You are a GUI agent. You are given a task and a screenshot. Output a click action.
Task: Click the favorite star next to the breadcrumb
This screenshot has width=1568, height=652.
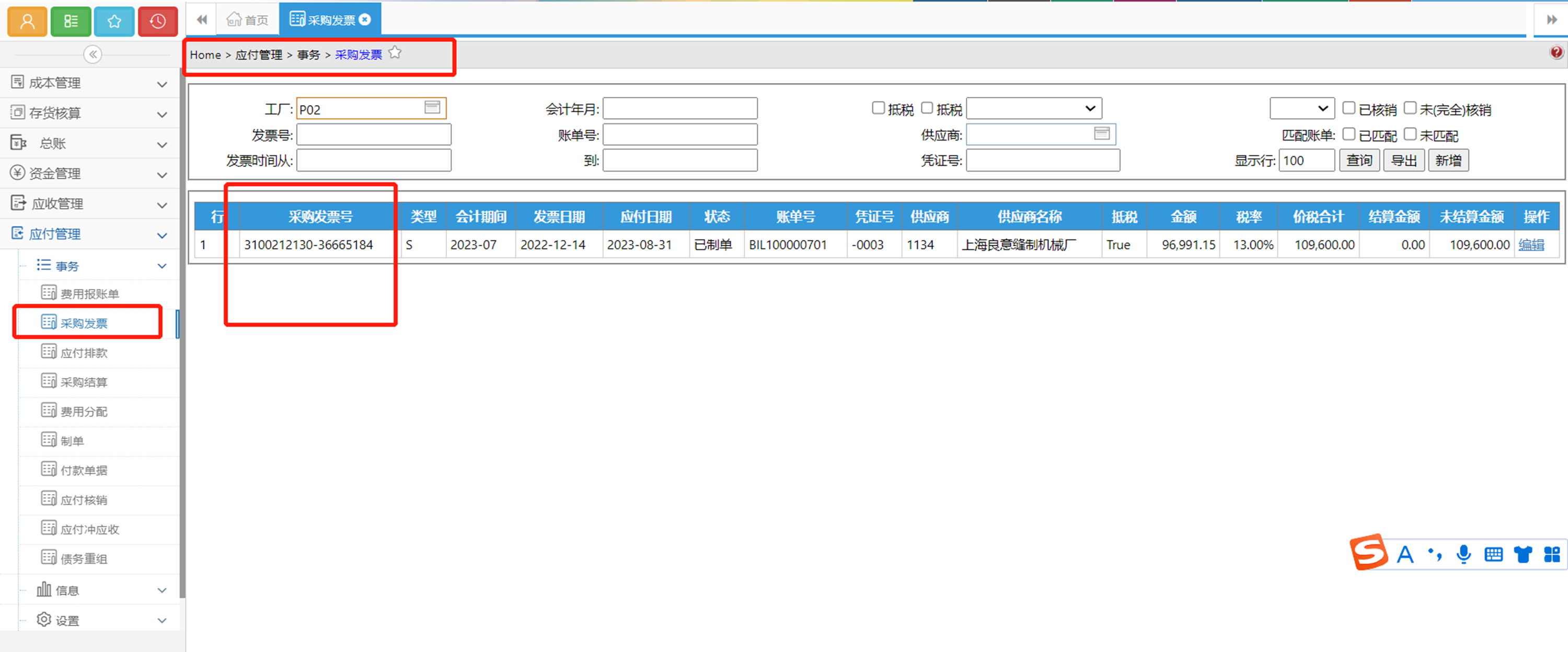[395, 53]
